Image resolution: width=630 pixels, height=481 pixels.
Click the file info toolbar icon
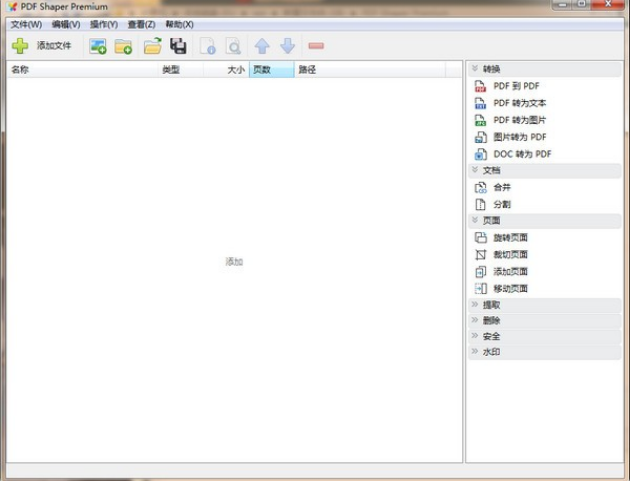pyautogui.click(x=208, y=46)
